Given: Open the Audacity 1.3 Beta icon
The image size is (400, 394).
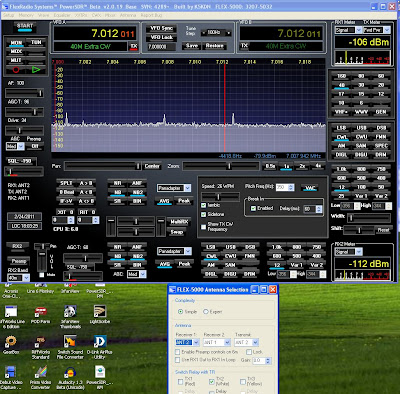Looking at the screenshot, I should pos(70,378).
